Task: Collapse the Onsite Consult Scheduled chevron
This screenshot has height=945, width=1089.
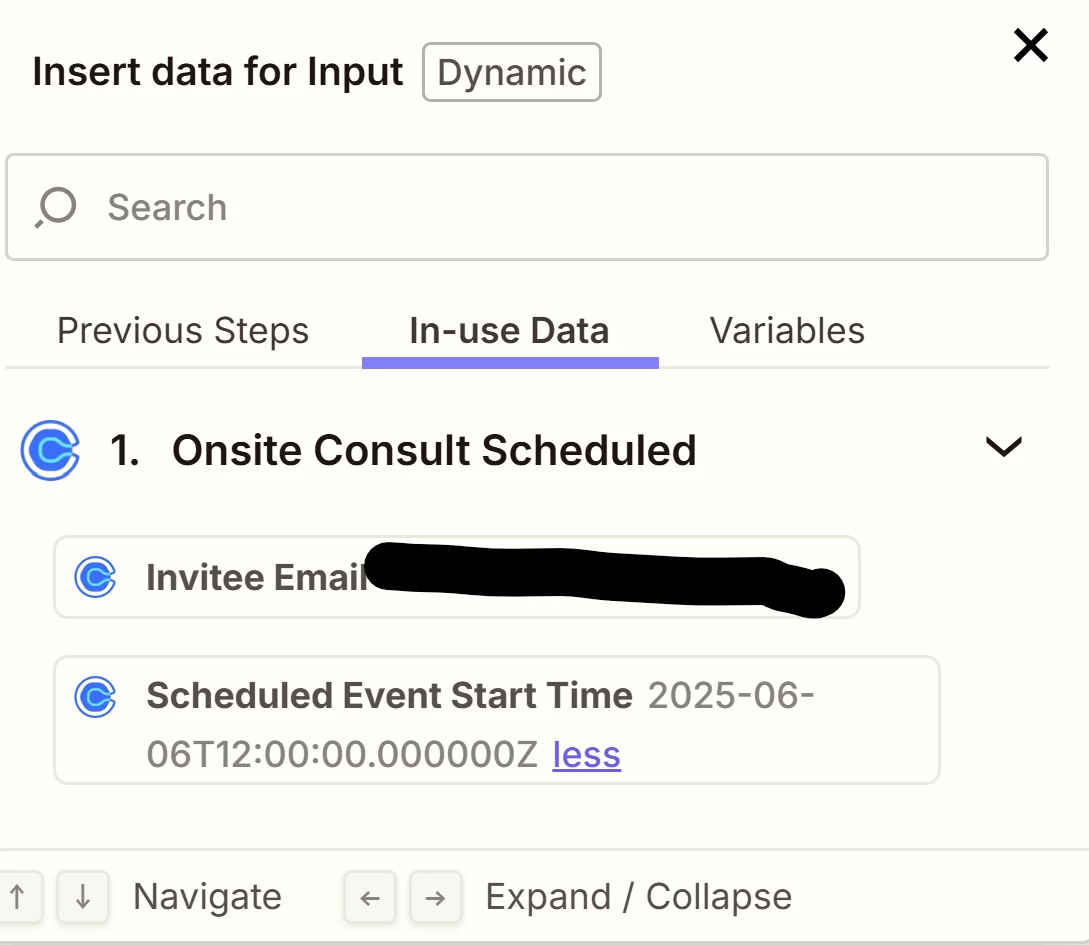Action: click(1004, 446)
